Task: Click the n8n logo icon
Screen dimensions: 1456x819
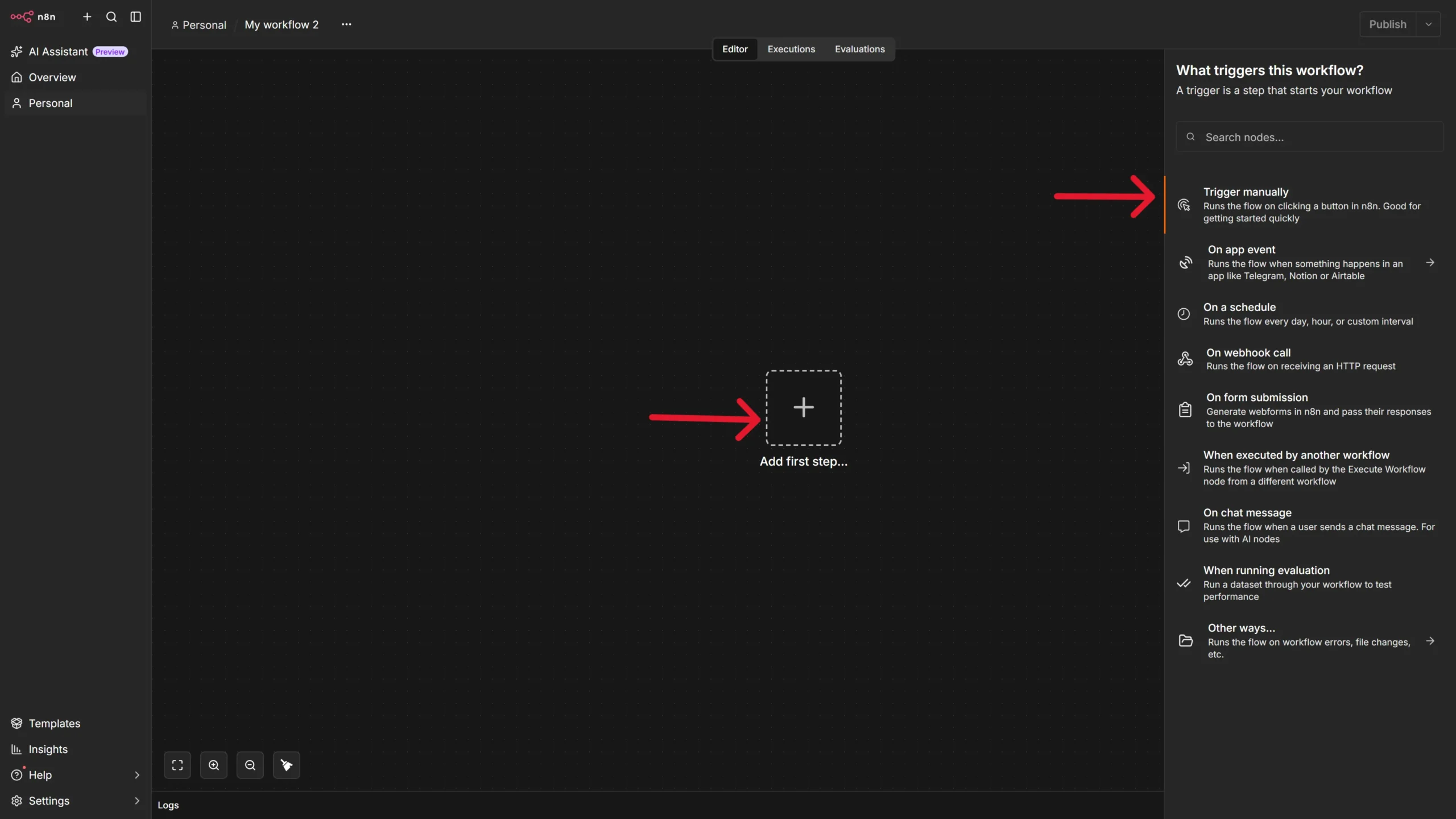Action: pos(22,16)
